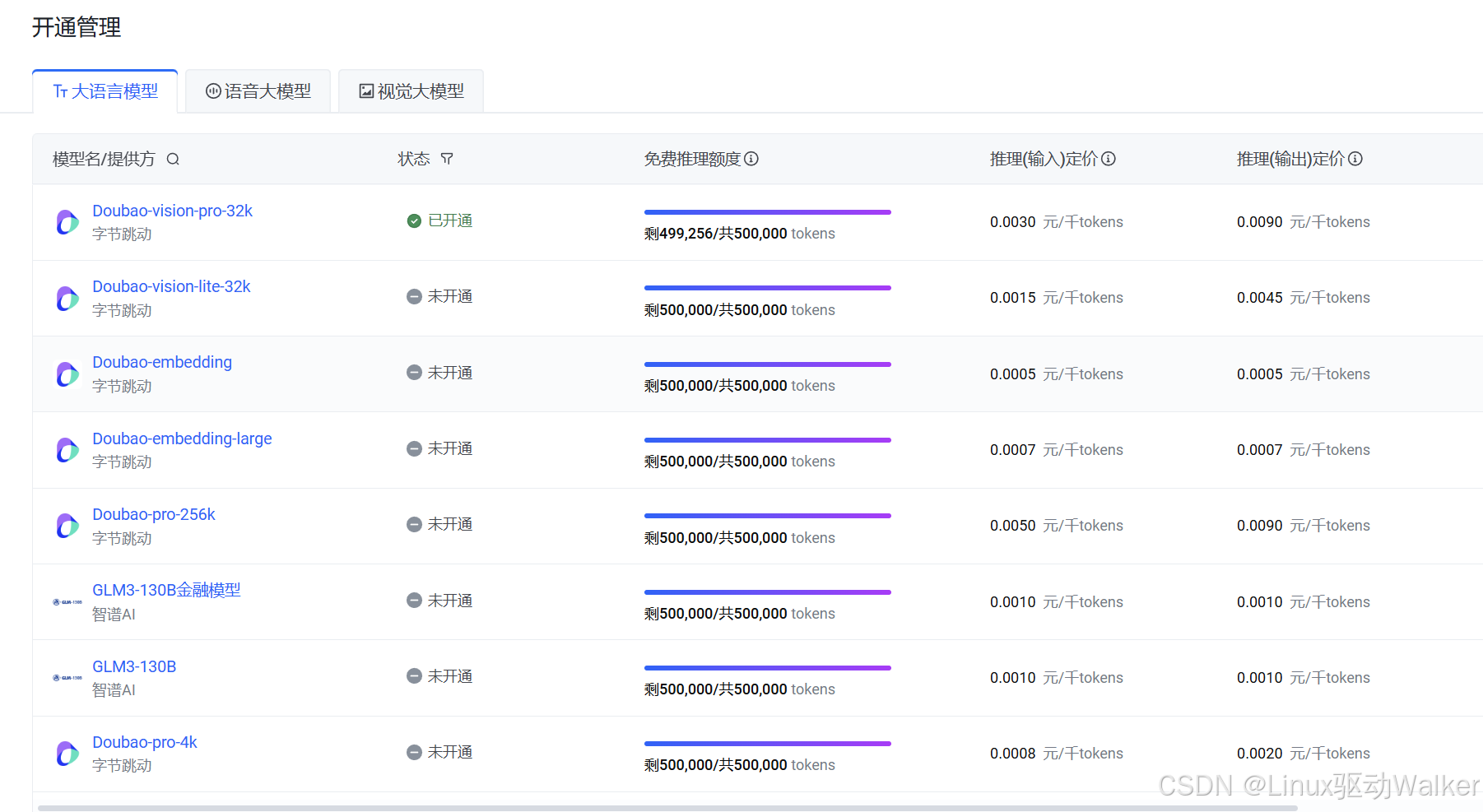Click 未开通 status icon for Doubao-embedding-large
1483x812 pixels.
(414, 448)
